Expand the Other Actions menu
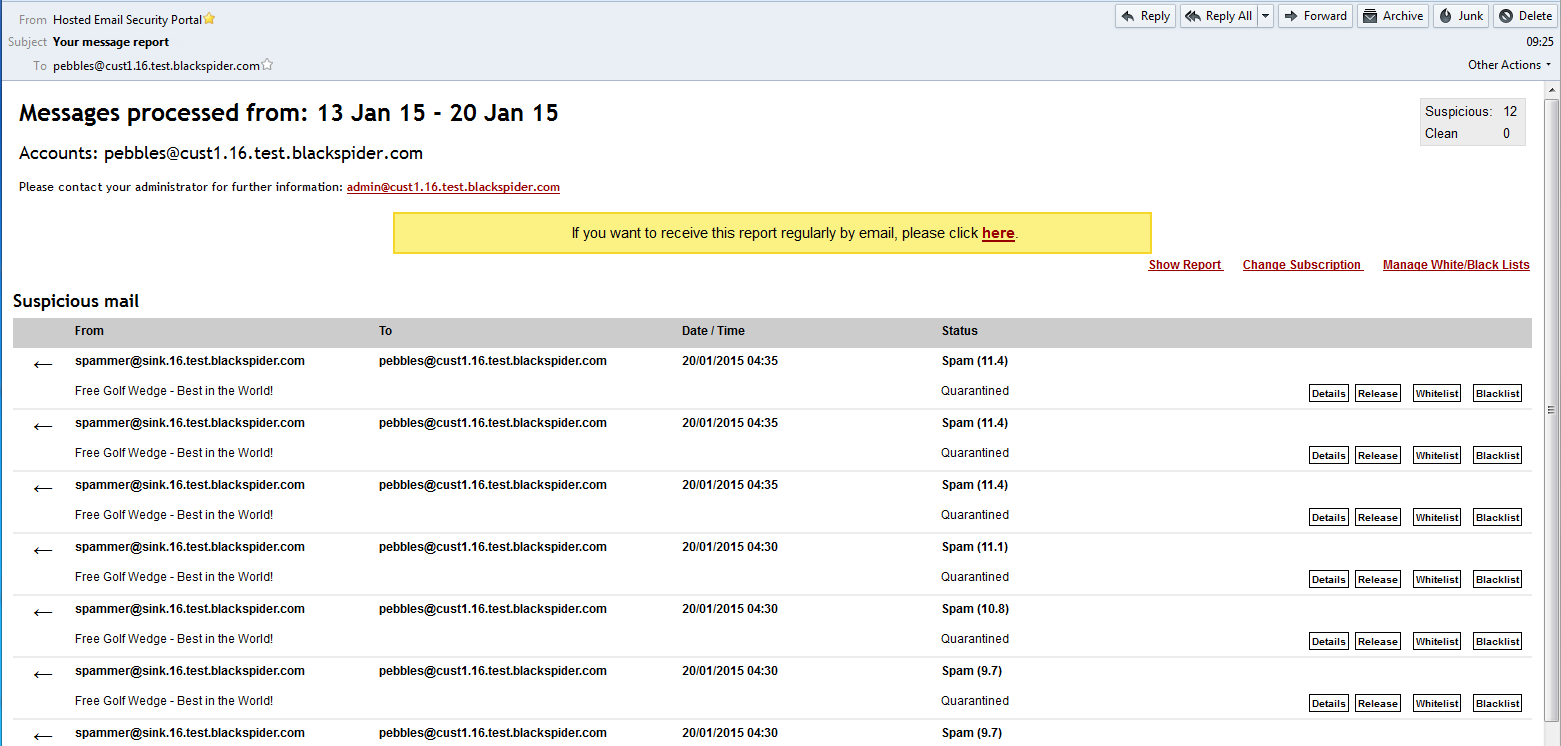The height and width of the screenshot is (746, 1561). pyautogui.click(x=1508, y=64)
